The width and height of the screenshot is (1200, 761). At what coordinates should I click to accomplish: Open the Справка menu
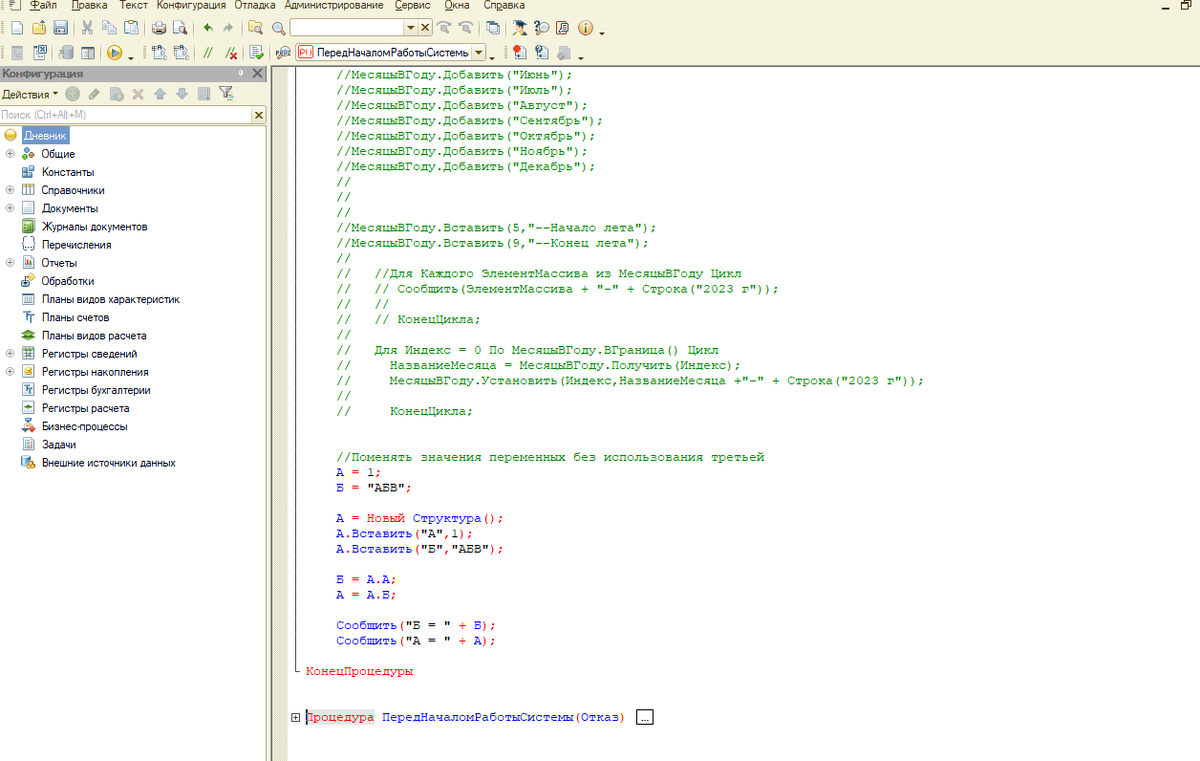[x=504, y=5]
